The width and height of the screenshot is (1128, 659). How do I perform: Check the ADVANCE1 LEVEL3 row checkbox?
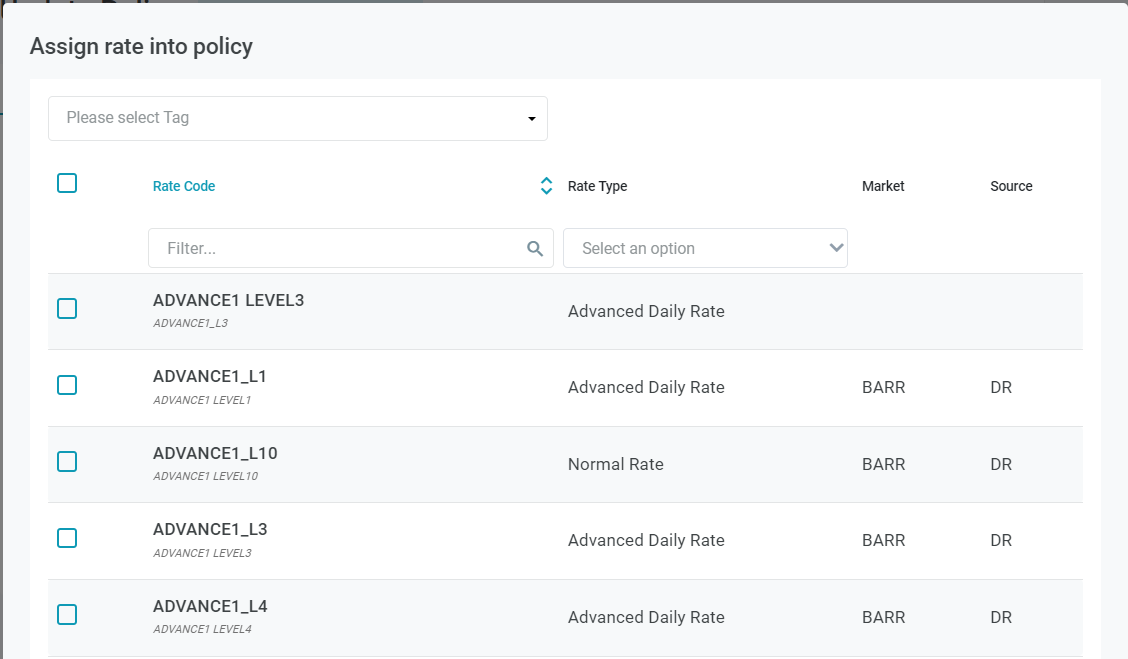coord(67,309)
